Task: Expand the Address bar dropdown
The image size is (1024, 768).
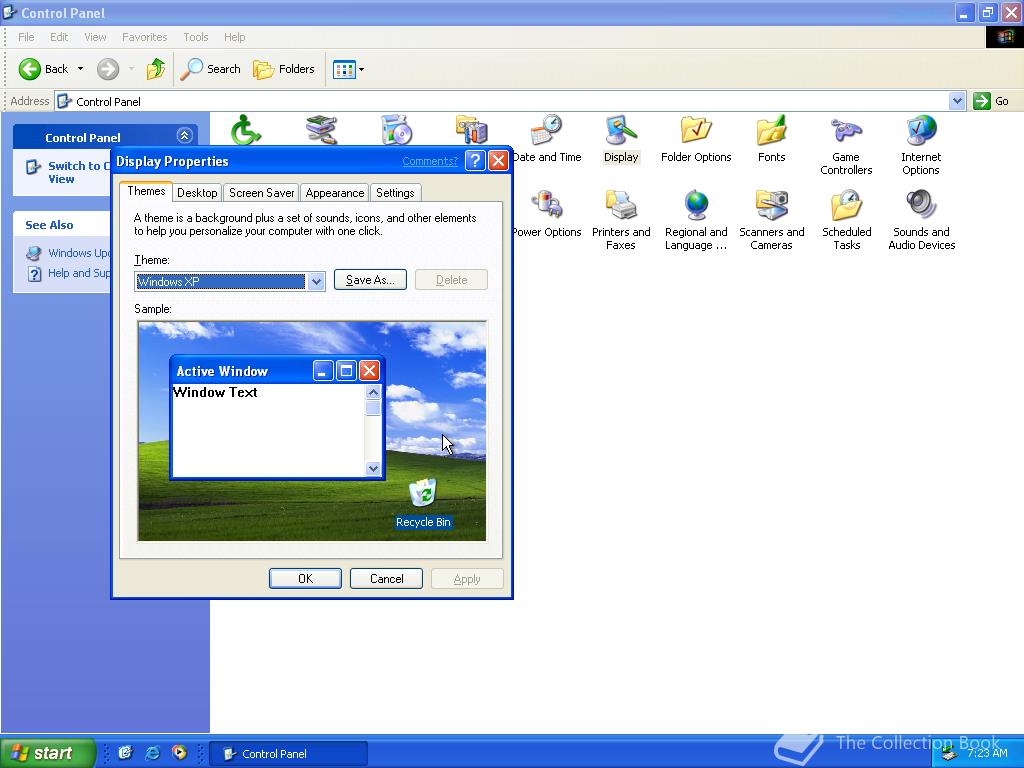Action: [x=957, y=101]
